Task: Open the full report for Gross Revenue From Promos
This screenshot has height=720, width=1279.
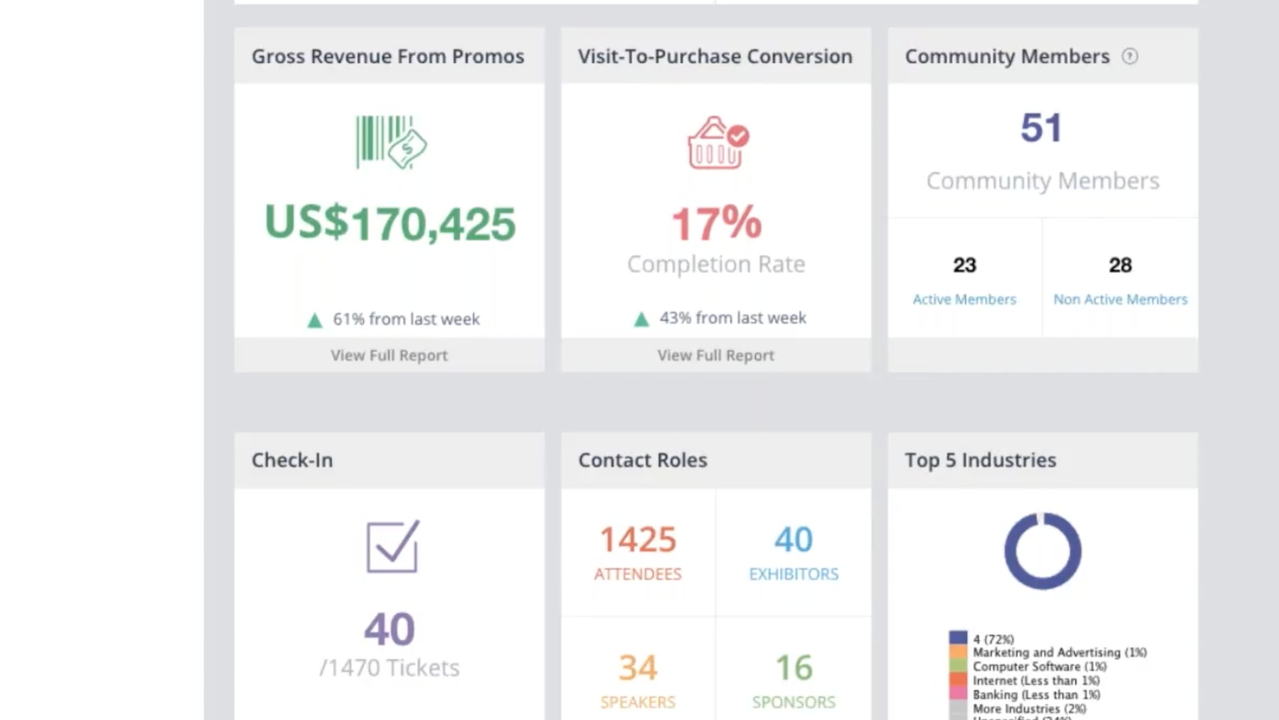Action: coord(389,355)
